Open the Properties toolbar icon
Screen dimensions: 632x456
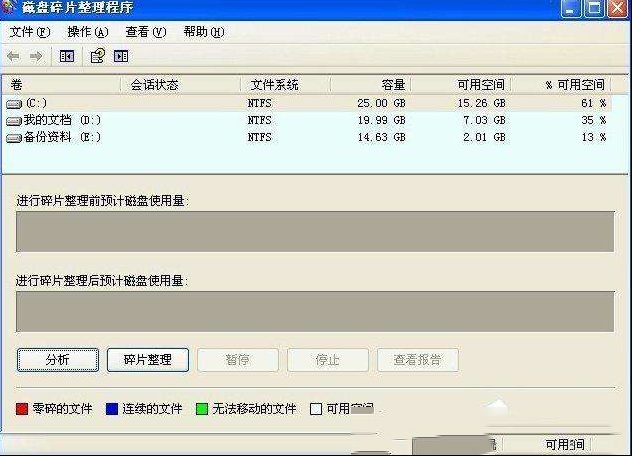pyautogui.click(x=97, y=56)
